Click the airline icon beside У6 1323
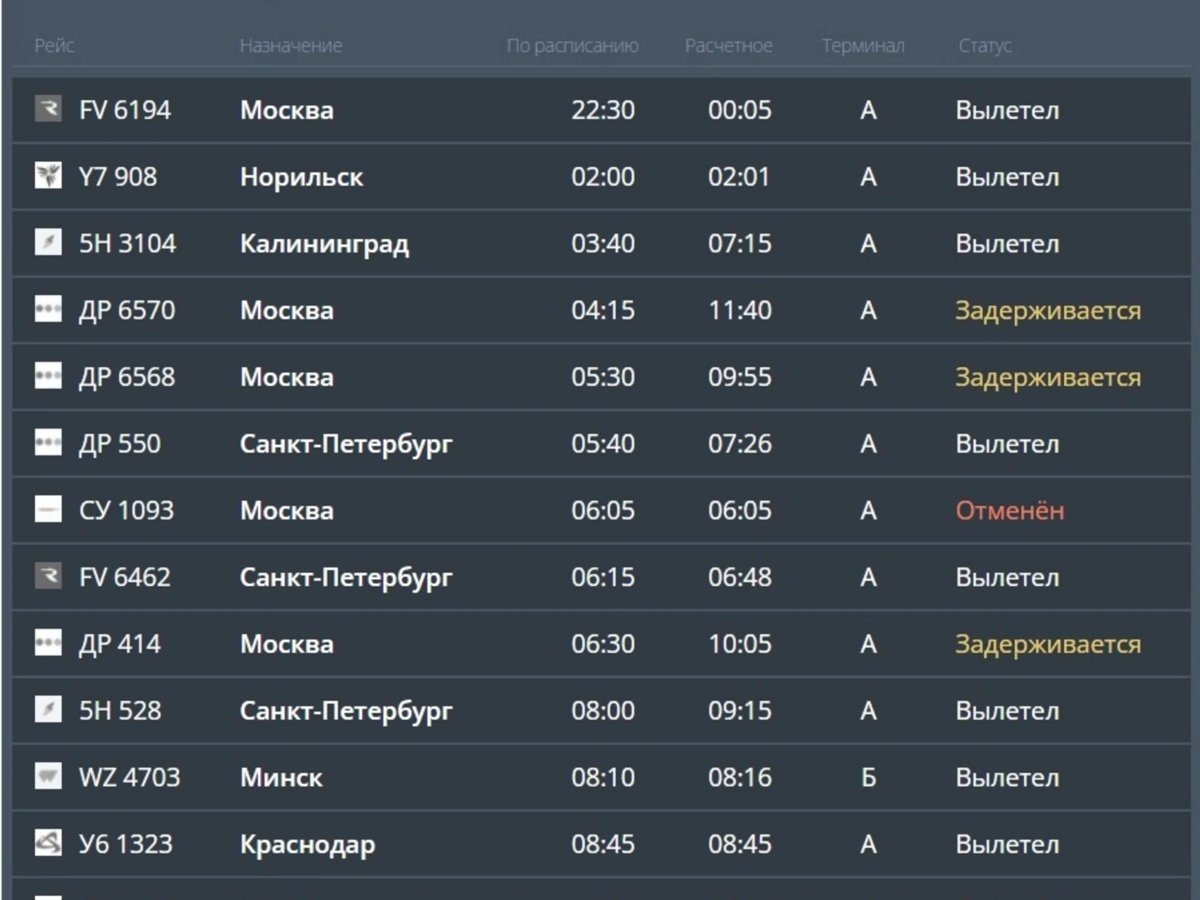1200x900 pixels. point(48,845)
